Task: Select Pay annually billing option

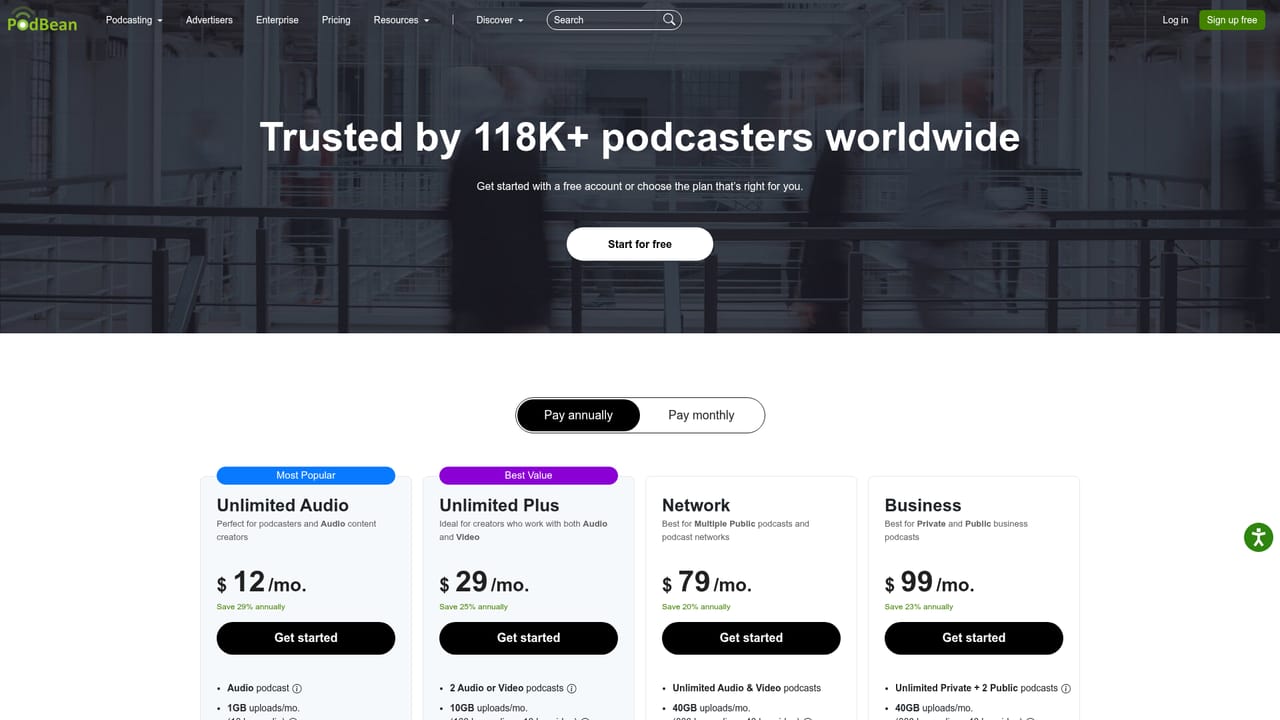Action: [x=578, y=415]
